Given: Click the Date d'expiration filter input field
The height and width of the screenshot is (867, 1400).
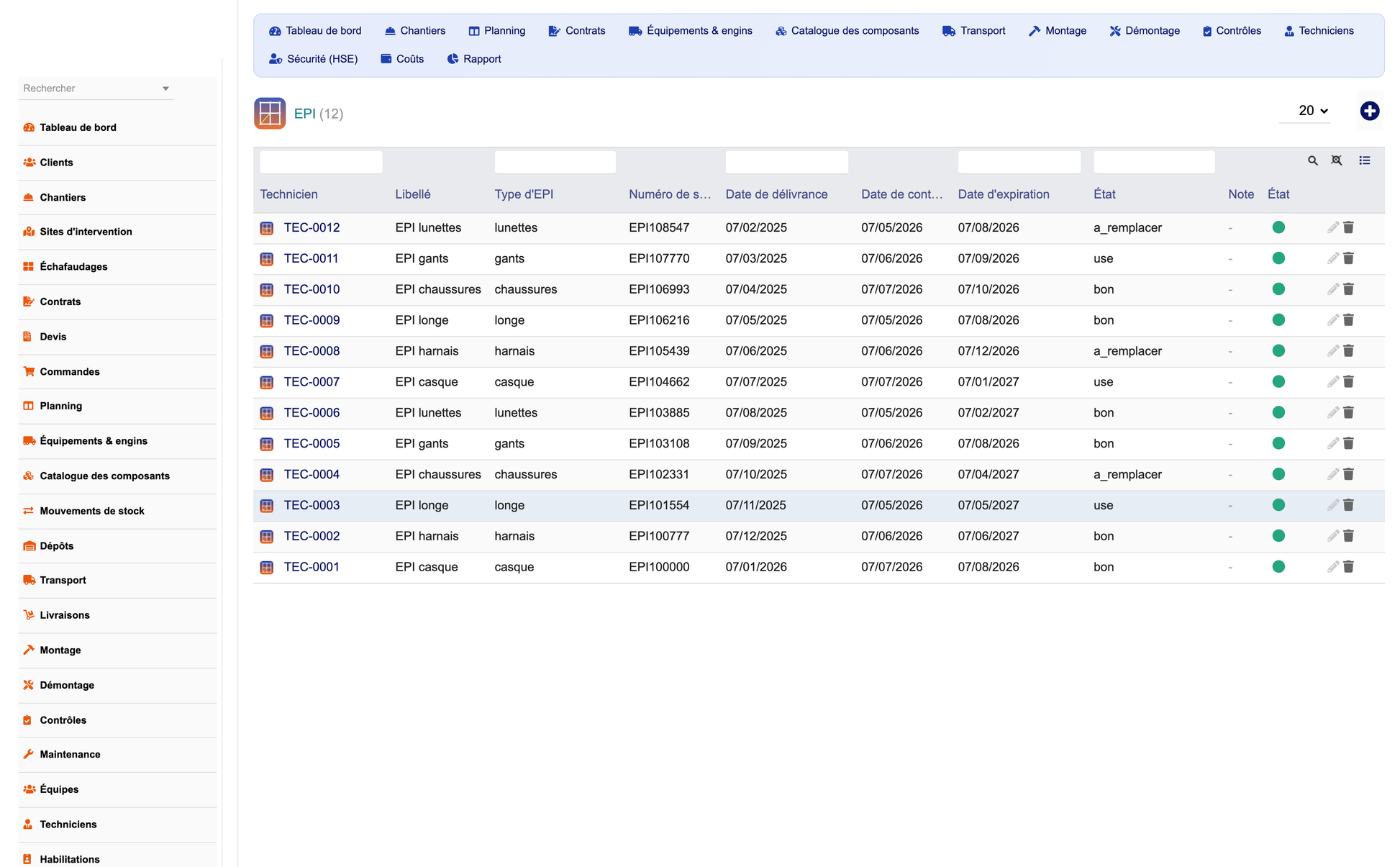Looking at the screenshot, I should tap(1019, 162).
